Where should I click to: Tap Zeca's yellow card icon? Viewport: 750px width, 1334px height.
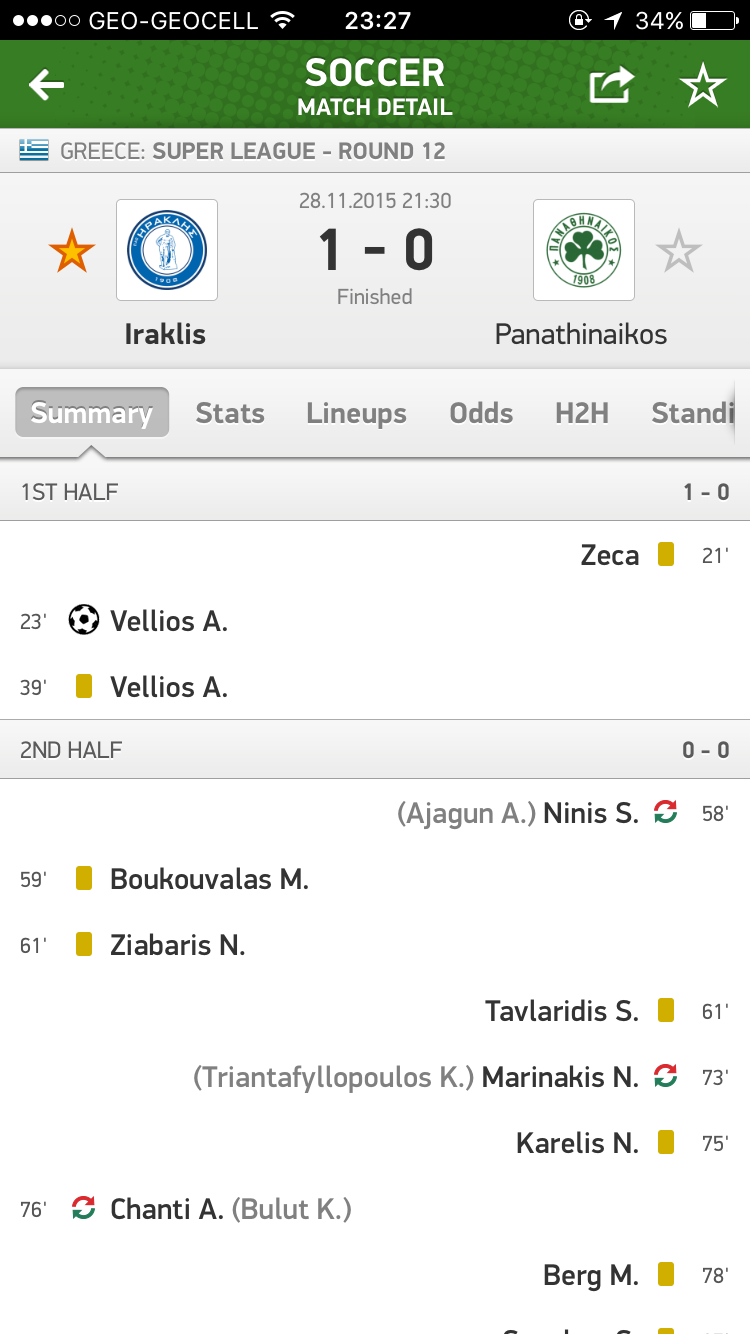coord(666,554)
